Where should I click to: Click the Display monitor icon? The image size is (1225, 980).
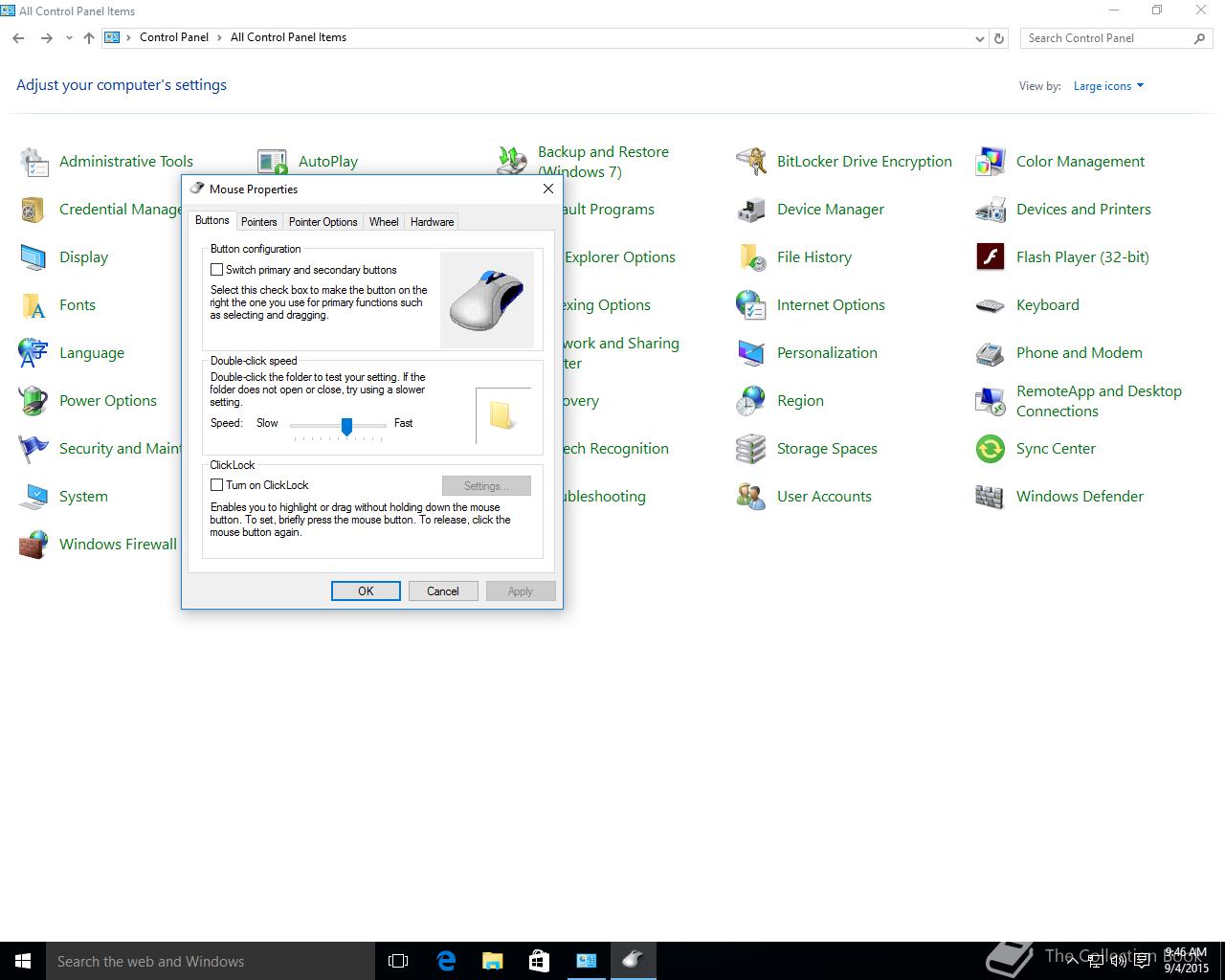33,257
